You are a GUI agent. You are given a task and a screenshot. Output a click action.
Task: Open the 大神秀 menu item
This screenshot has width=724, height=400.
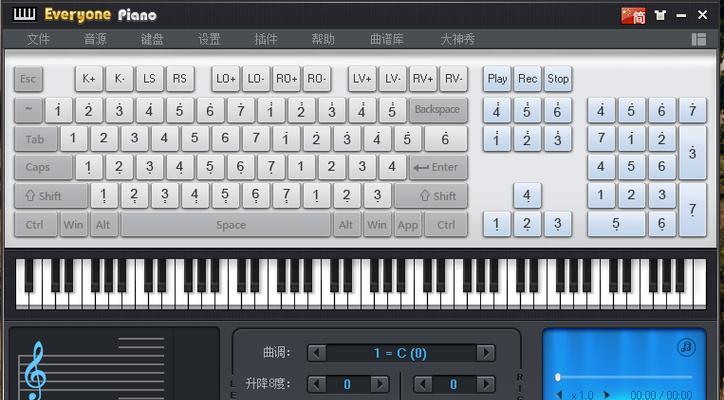coord(458,39)
